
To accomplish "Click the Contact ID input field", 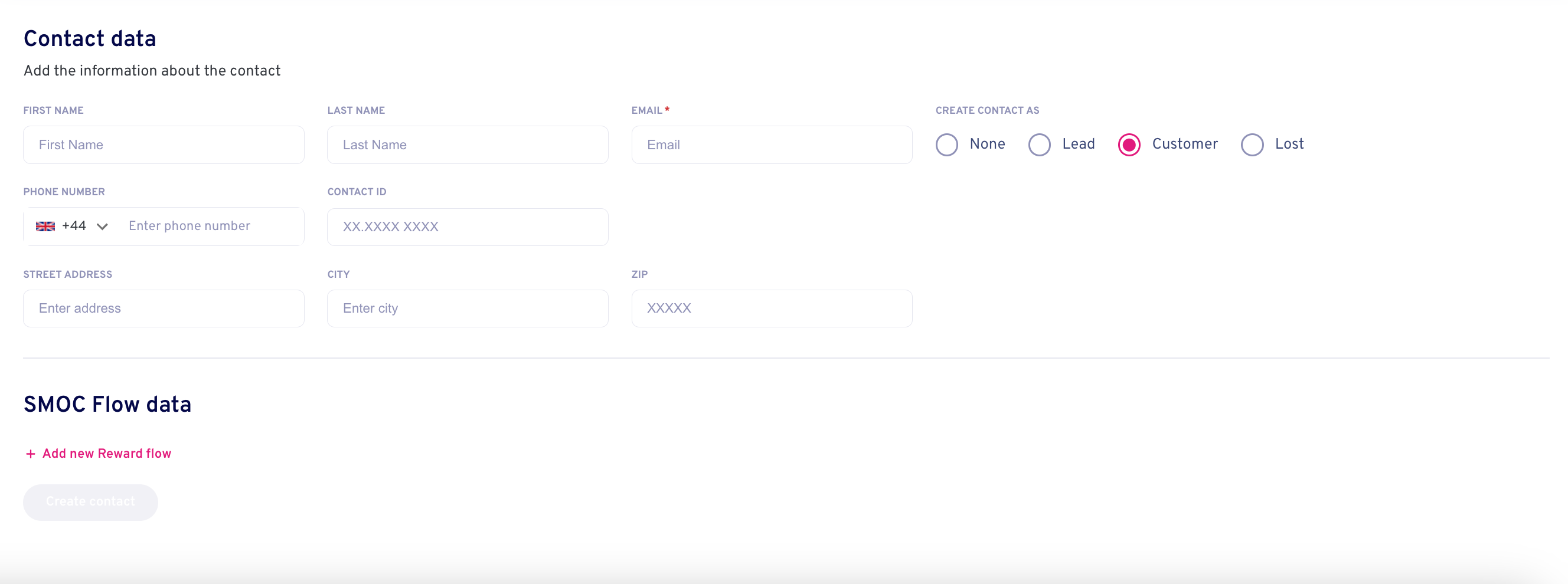I will (x=468, y=227).
